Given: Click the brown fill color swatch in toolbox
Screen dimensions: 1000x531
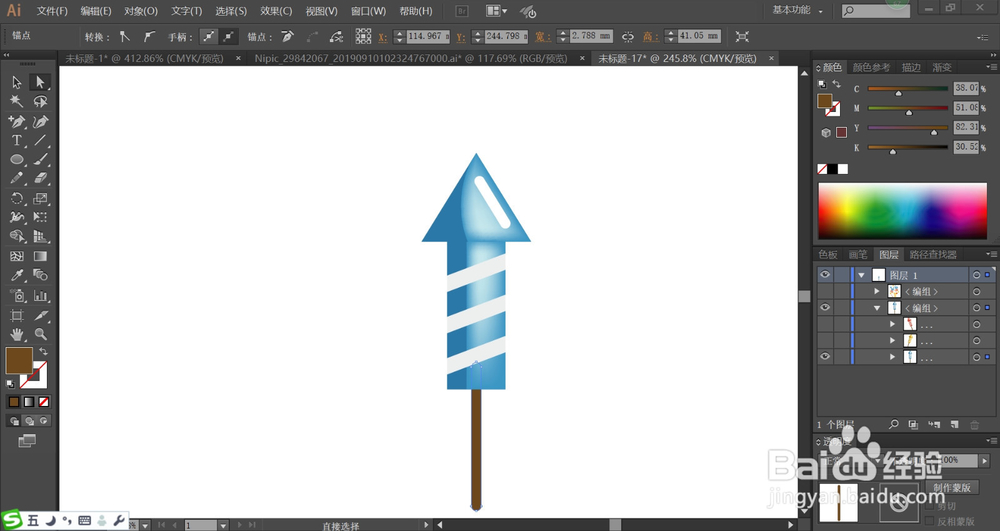Looking at the screenshot, I should (18, 360).
